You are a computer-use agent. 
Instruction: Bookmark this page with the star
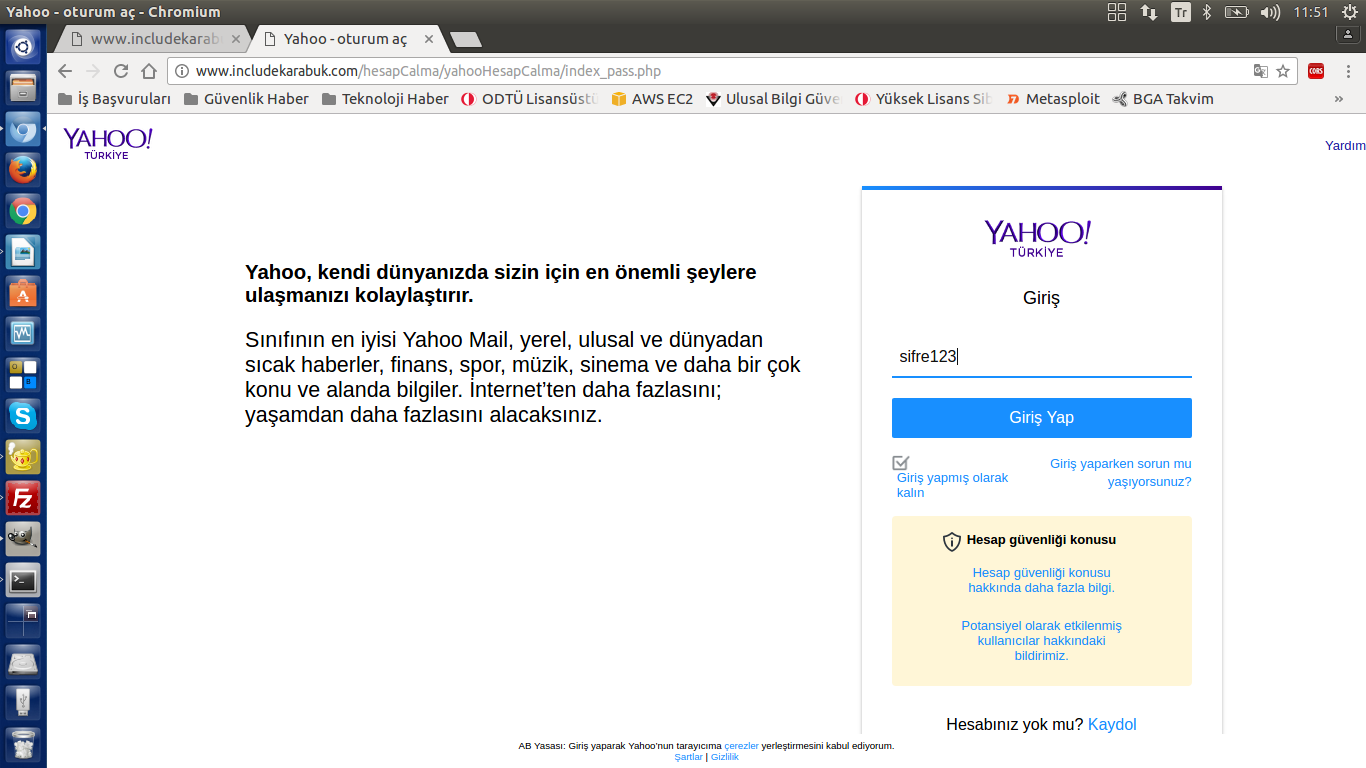pyautogui.click(x=1283, y=71)
